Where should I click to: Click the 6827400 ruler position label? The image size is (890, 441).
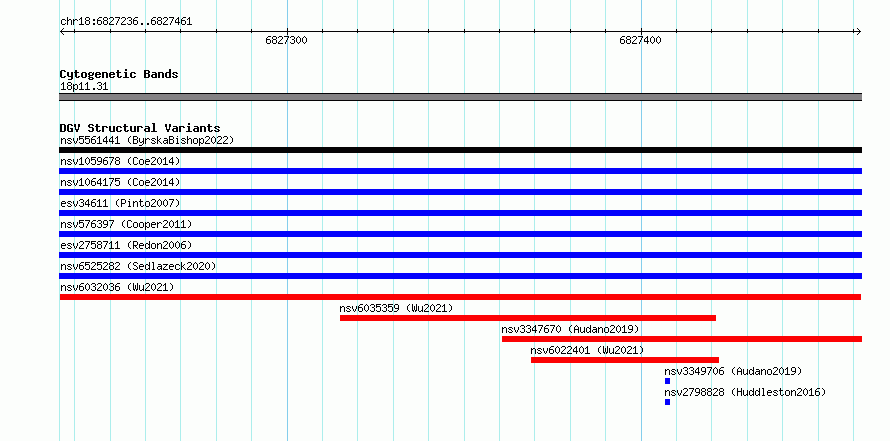point(640,41)
